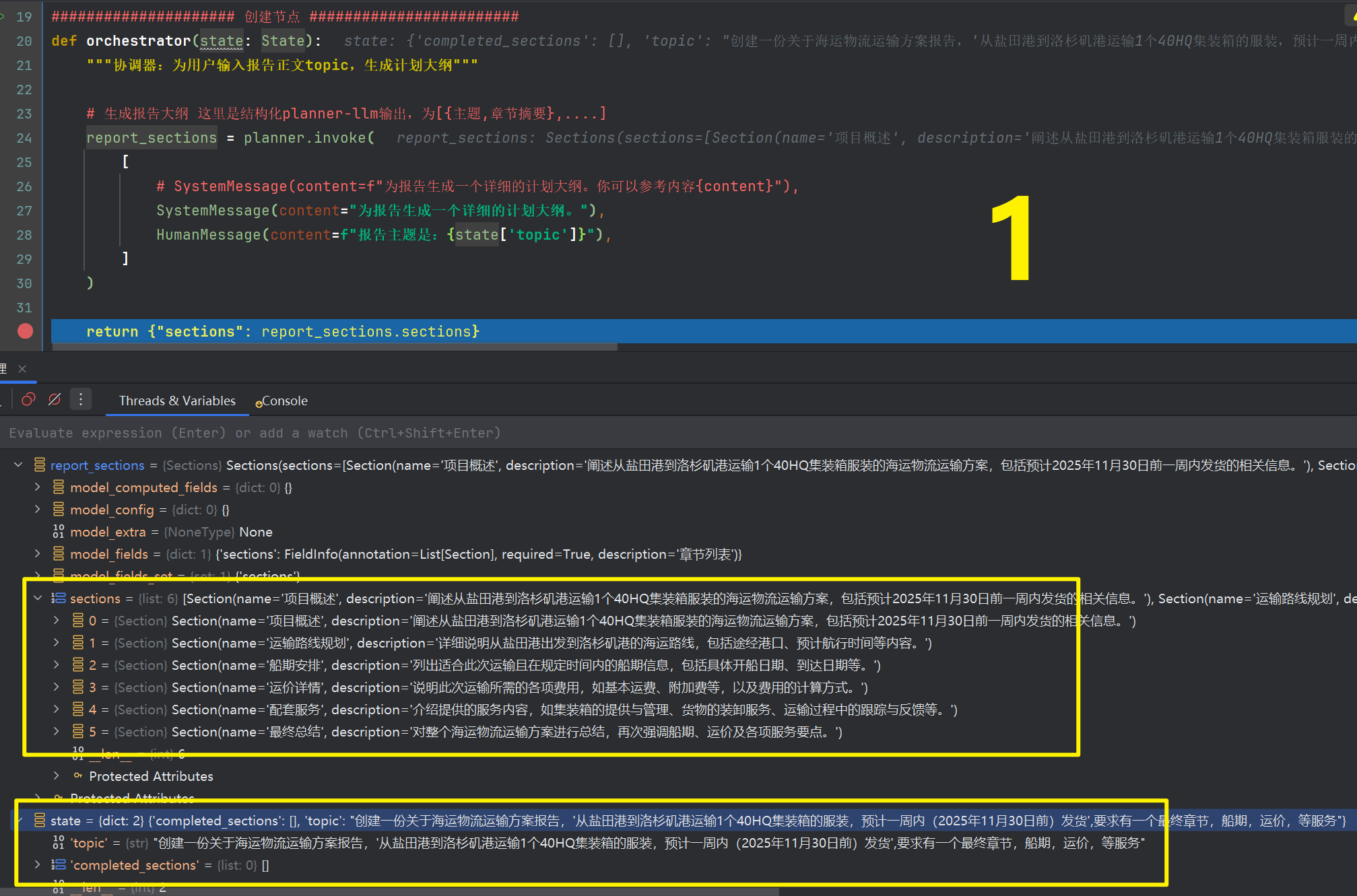Screen dimensions: 1357x896
Task: Remove the breakpoint on the return line
Action: pos(25,331)
